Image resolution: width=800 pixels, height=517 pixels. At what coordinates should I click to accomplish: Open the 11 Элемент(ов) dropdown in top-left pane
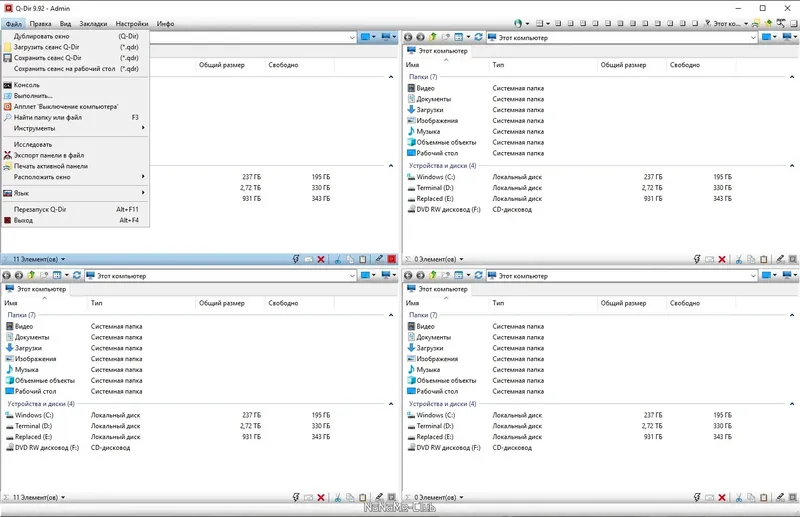coord(63,259)
